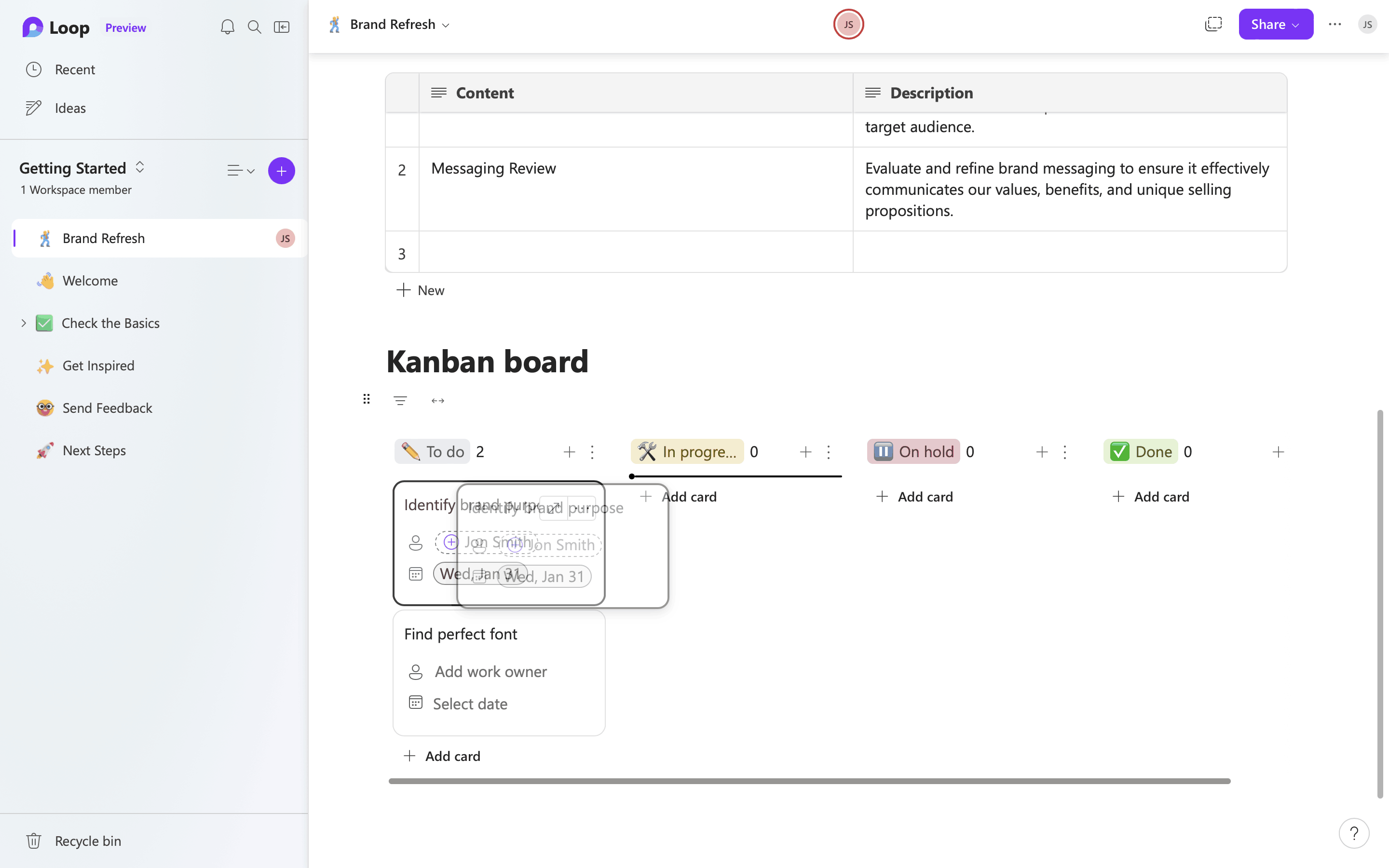Click the search magnifier icon
Screen dimensions: 1389x868
tap(254, 27)
